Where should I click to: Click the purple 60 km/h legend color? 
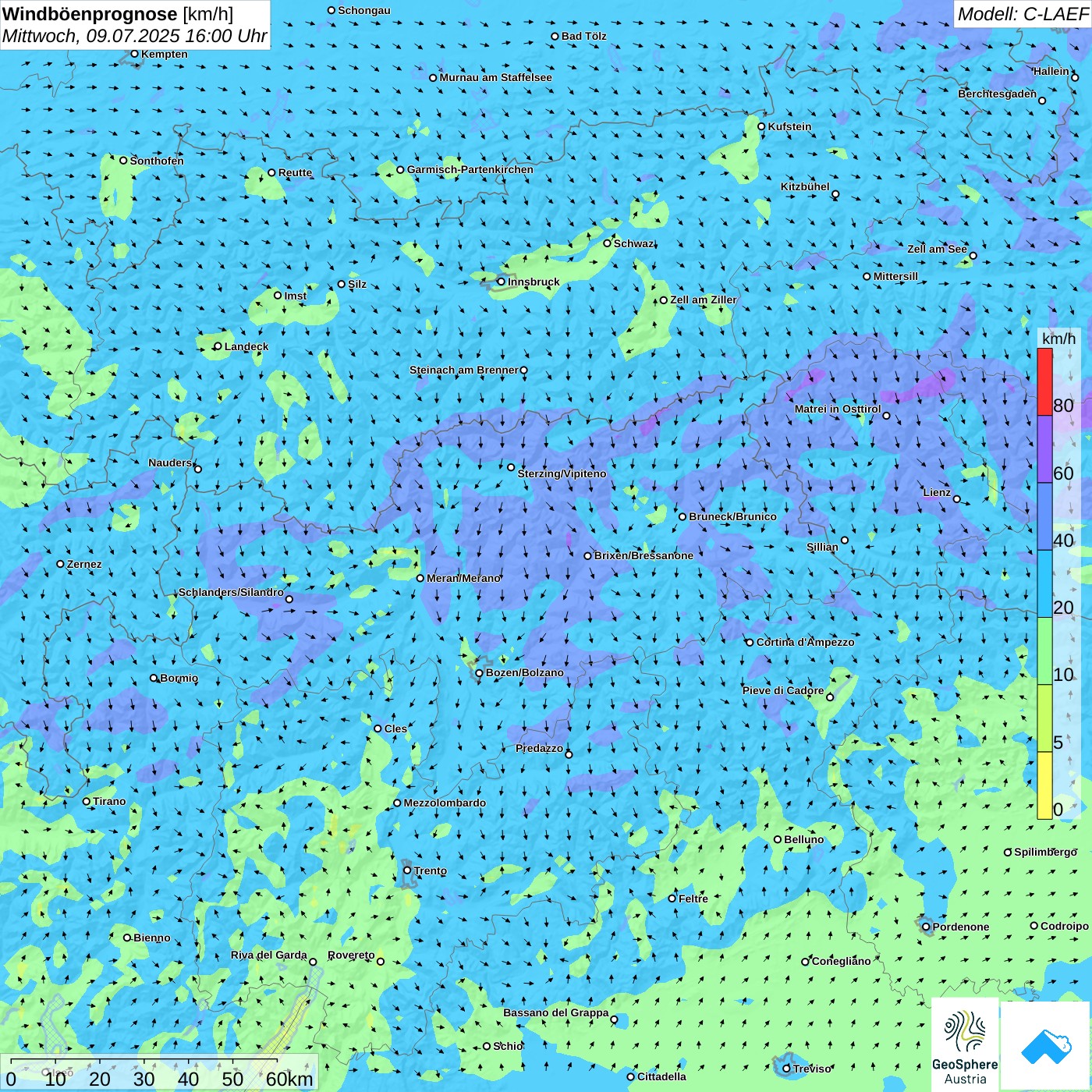pos(1044,449)
